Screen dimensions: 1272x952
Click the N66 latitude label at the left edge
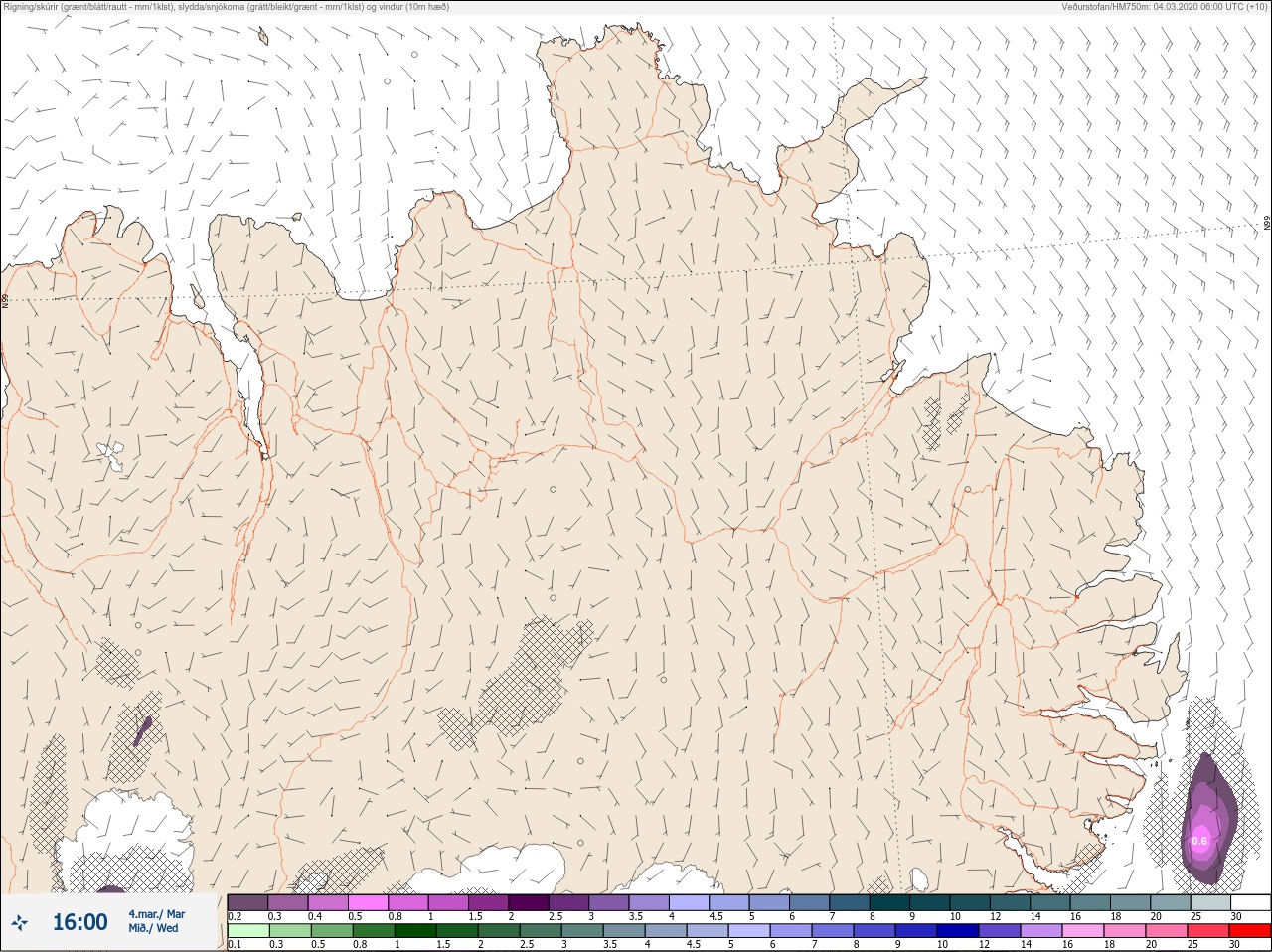point(5,300)
